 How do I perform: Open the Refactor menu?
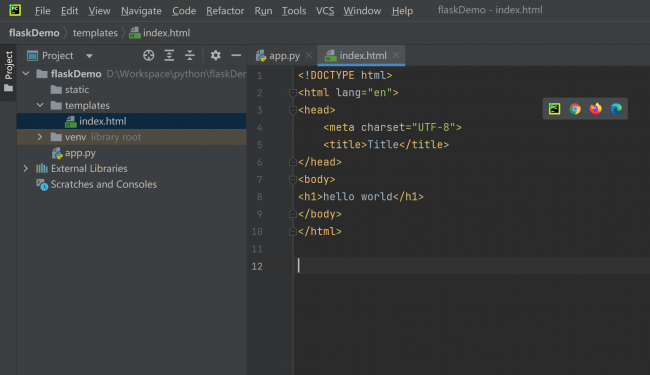pyautogui.click(x=225, y=11)
